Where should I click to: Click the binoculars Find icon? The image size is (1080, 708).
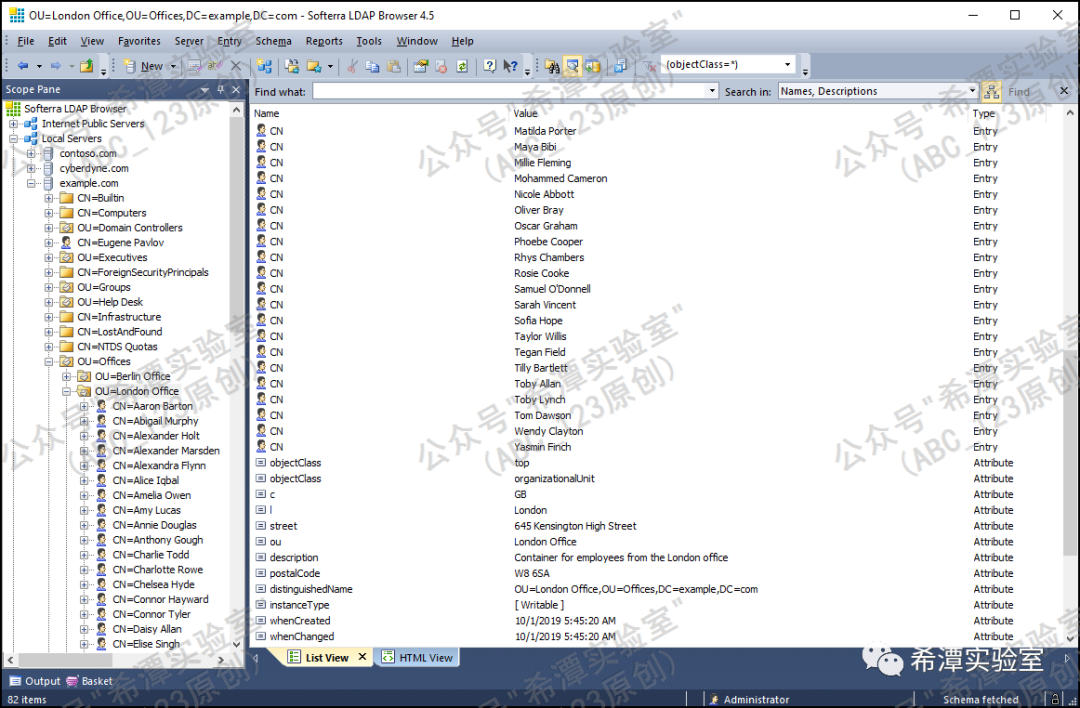coord(552,66)
